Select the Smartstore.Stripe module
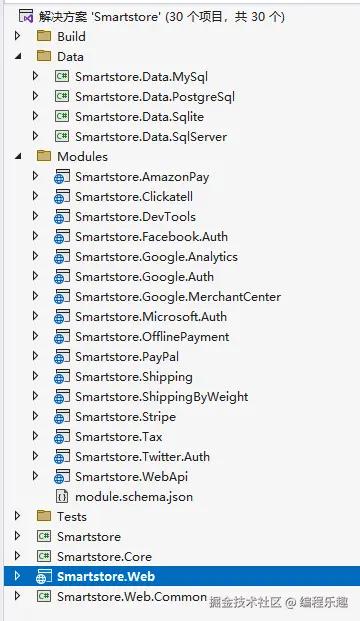The height and width of the screenshot is (621, 360). (125, 417)
